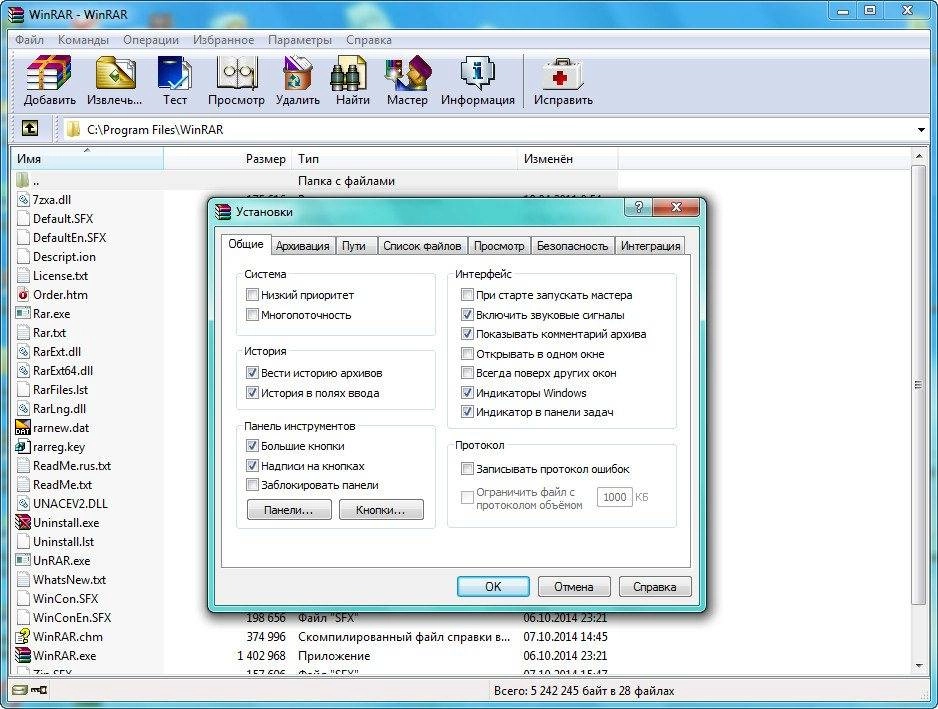The height and width of the screenshot is (709, 938).
Task: Open the Команды menu
Action: (x=83, y=39)
